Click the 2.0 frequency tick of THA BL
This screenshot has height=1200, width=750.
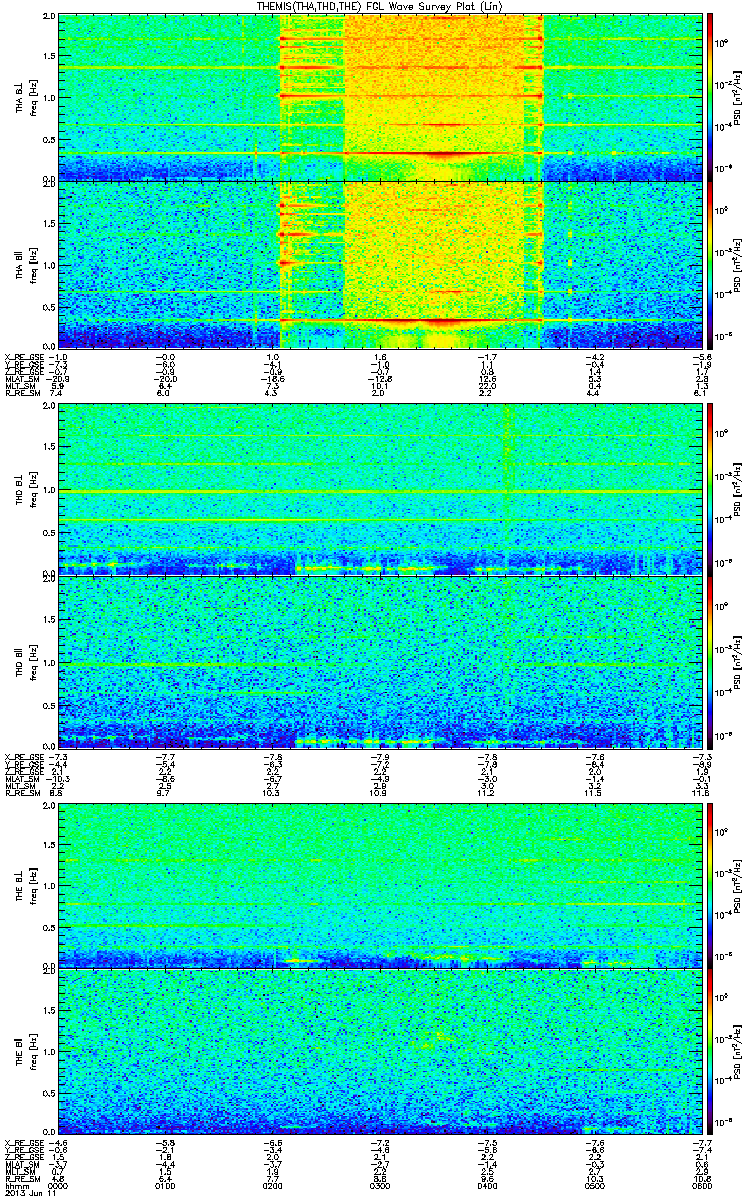49,18
